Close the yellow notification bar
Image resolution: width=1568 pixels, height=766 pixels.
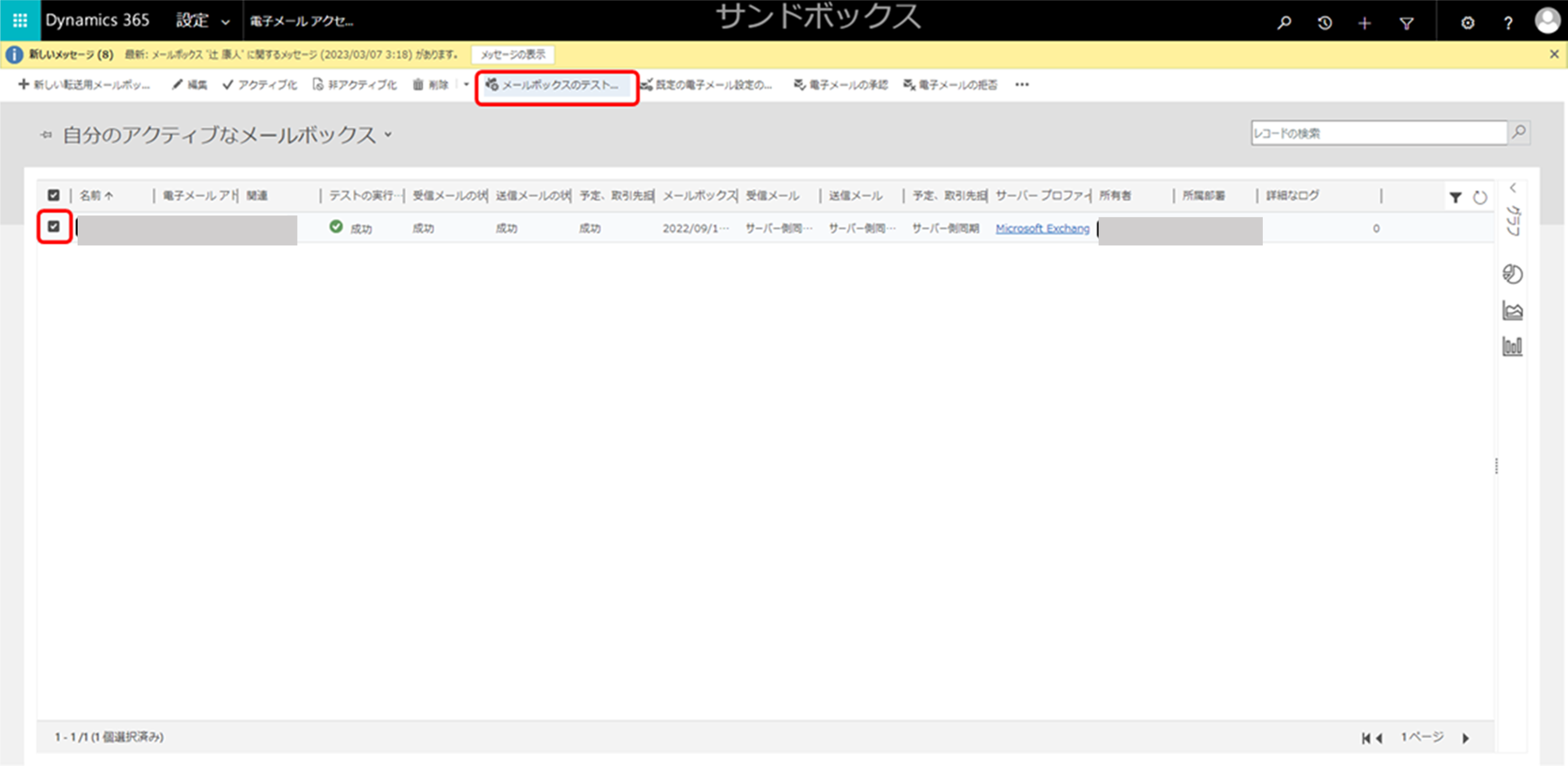click(1554, 54)
